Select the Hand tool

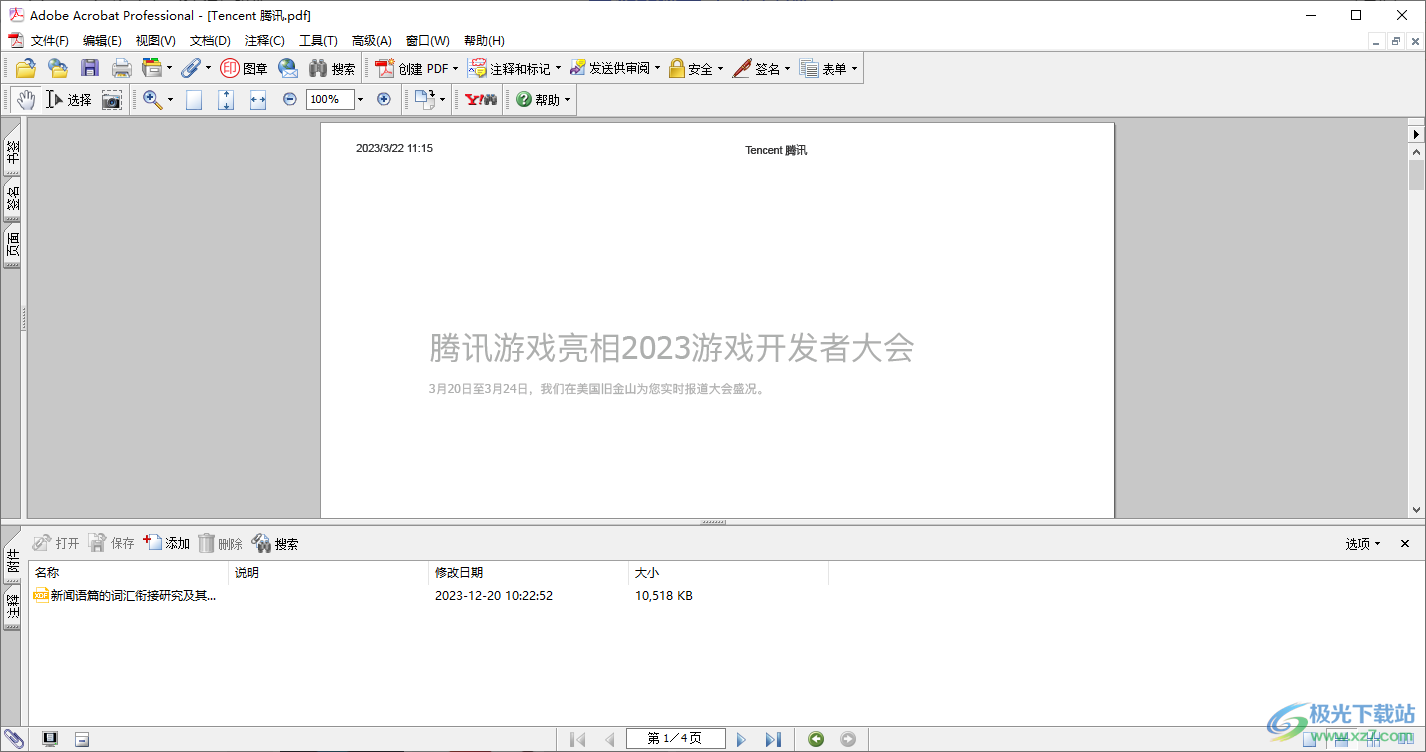[26, 99]
